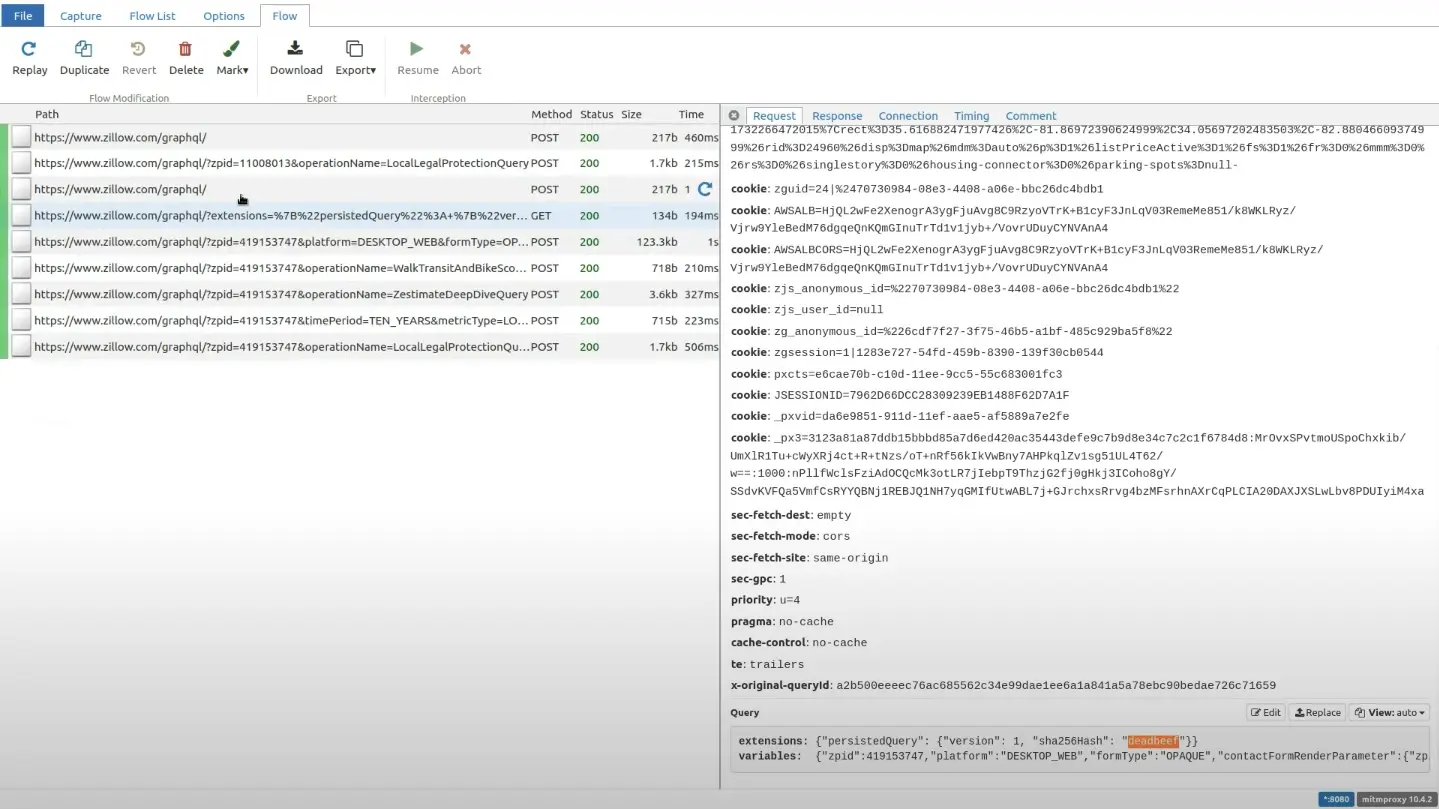Download the flow contents
The image size is (1439, 809).
pyautogui.click(x=295, y=57)
